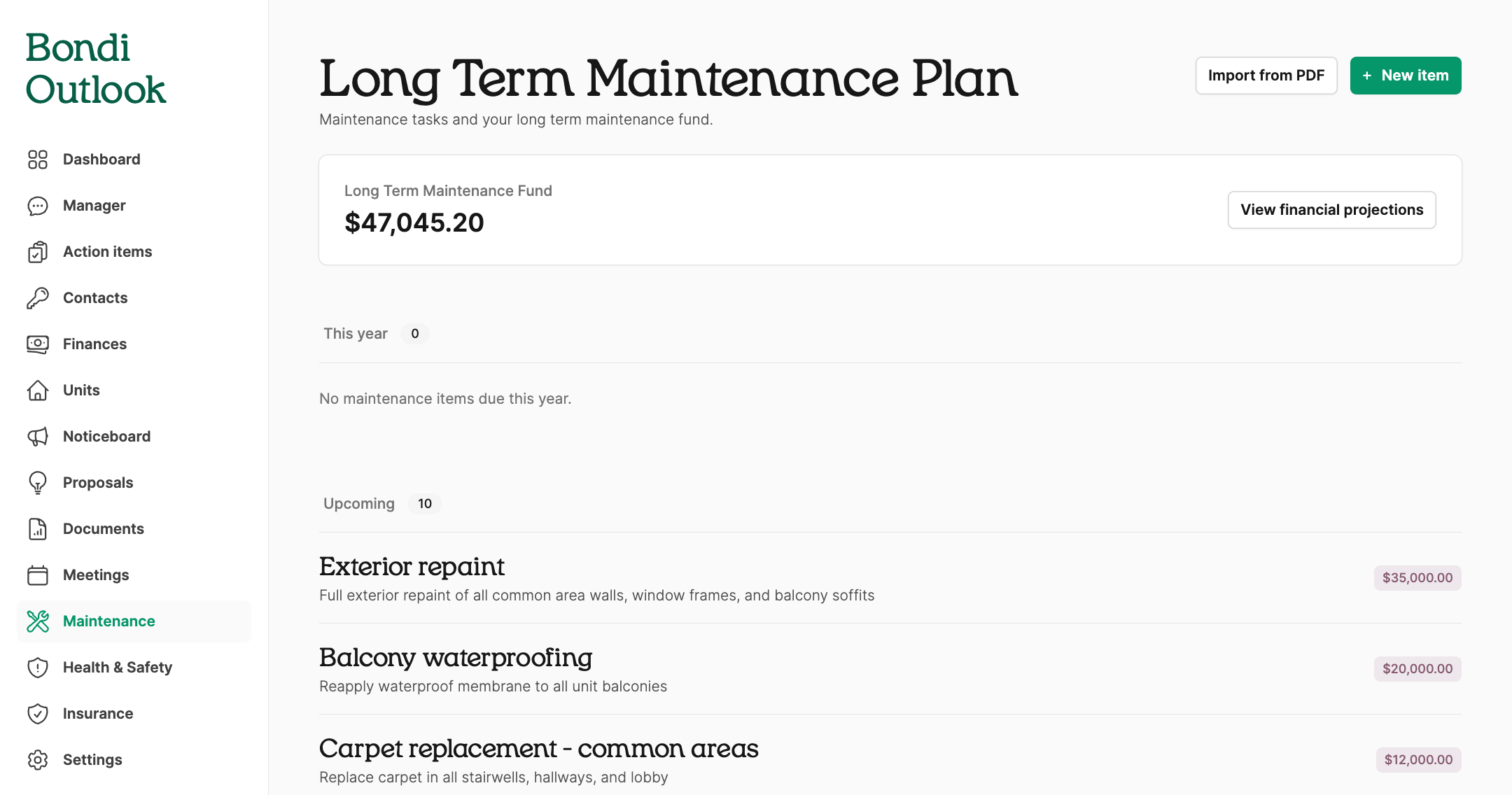Add a New item

pyautogui.click(x=1406, y=76)
